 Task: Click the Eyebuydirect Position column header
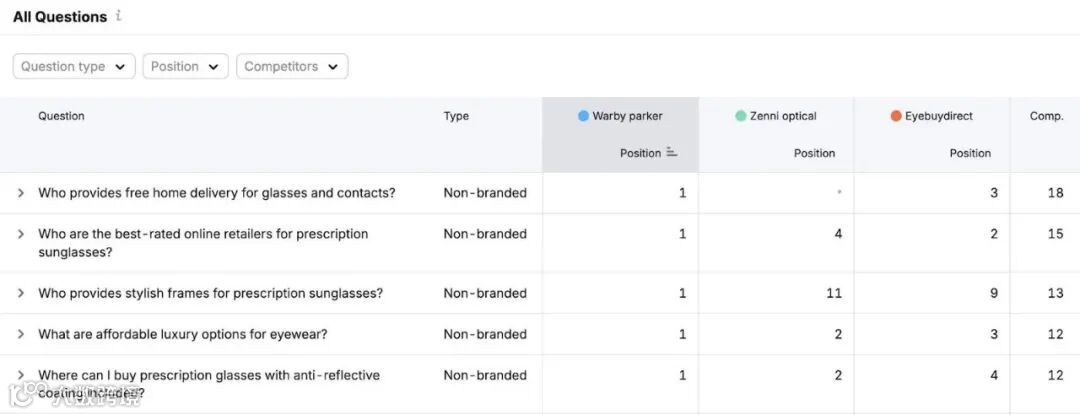pos(970,153)
